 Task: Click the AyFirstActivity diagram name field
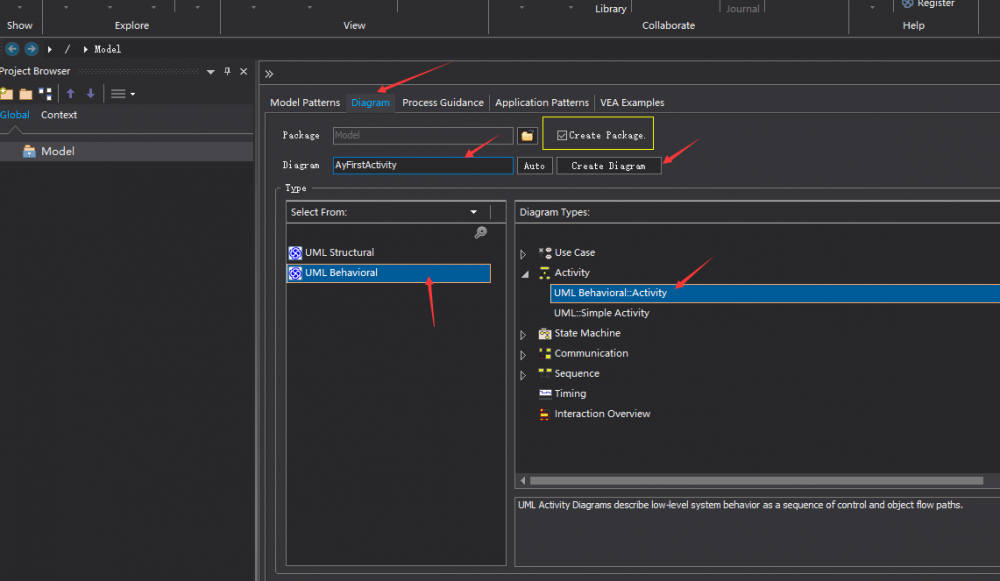point(422,165)
